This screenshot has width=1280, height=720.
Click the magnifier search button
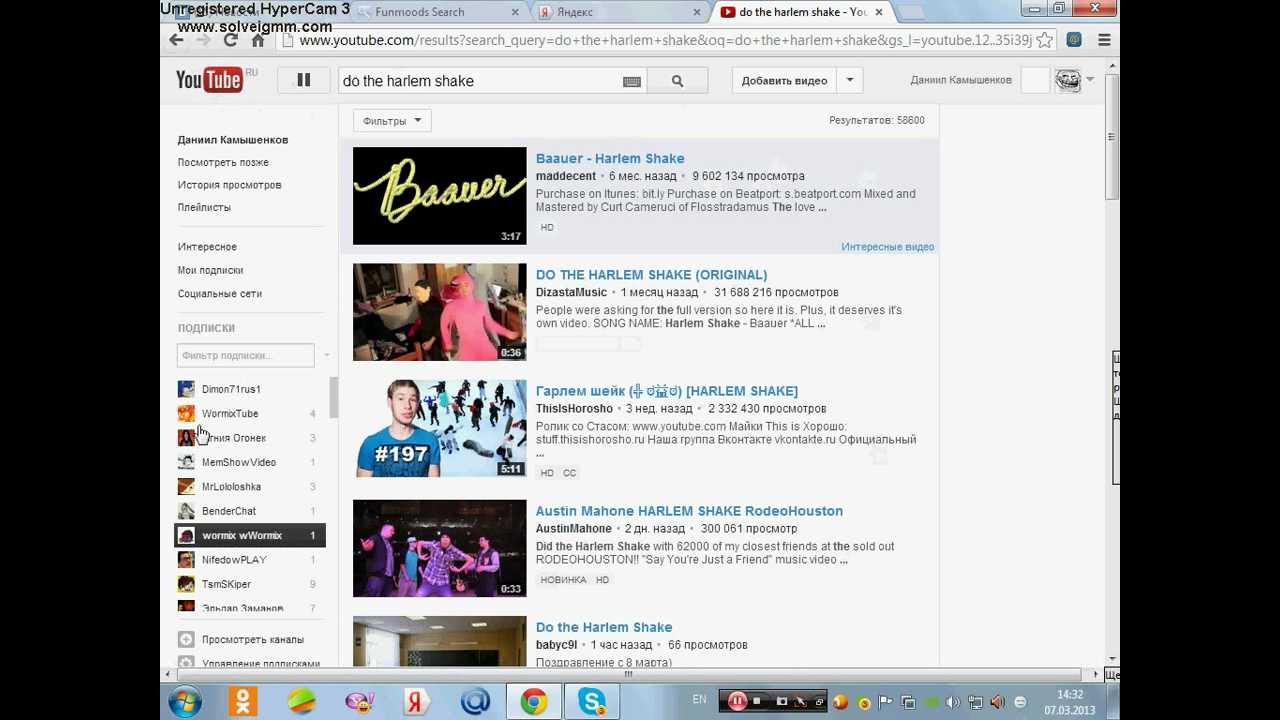click(677, 81)
